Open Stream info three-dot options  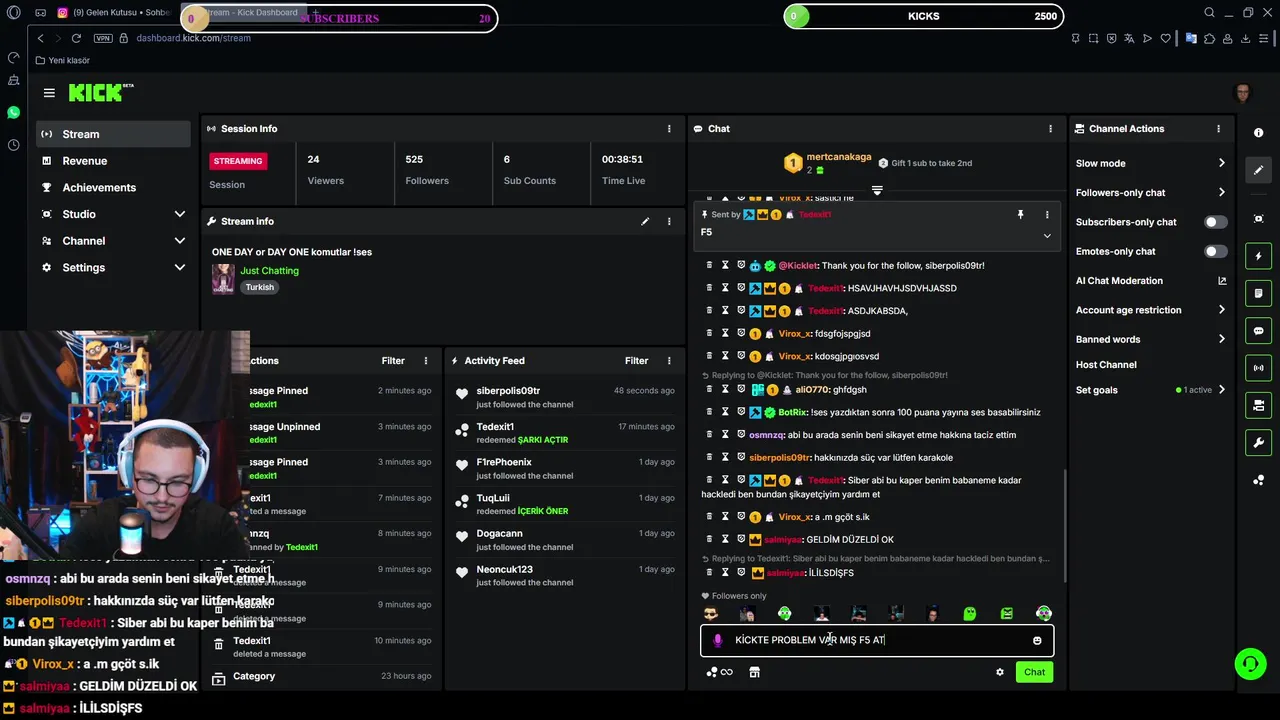(x=669, y=221)
